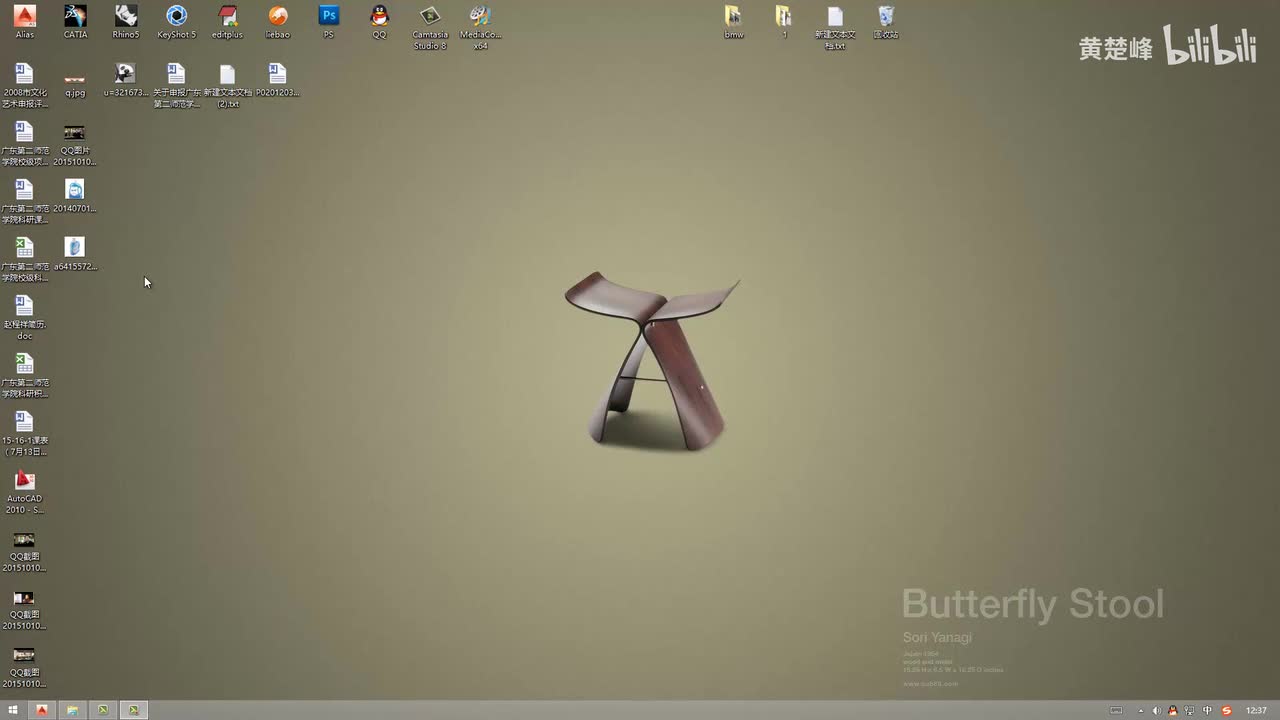Select the editplus desktop shortcut
Viewport: 1280px width, 720px height.
pyautogui.click(x=228, y=22)
